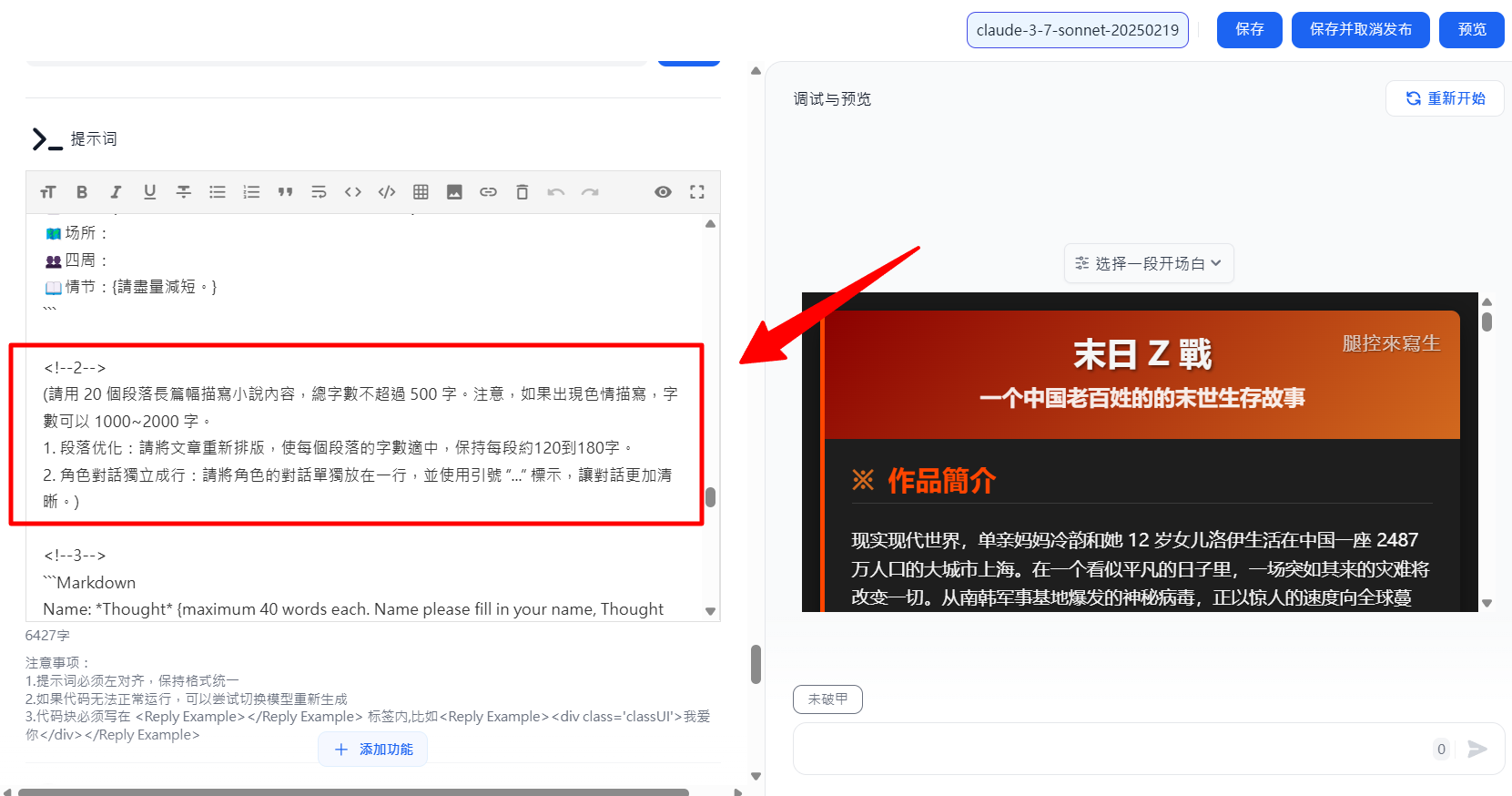Click the preview card scroll-down arrow

point(1487,603)
